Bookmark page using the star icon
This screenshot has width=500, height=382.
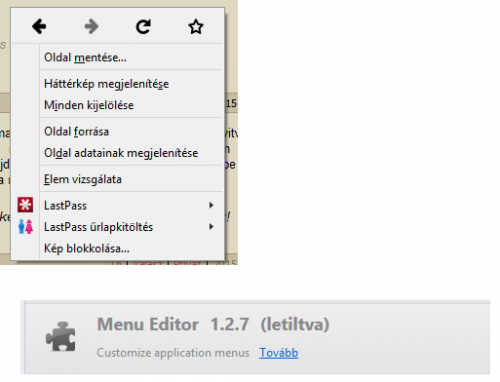click(x=196, y=27)
